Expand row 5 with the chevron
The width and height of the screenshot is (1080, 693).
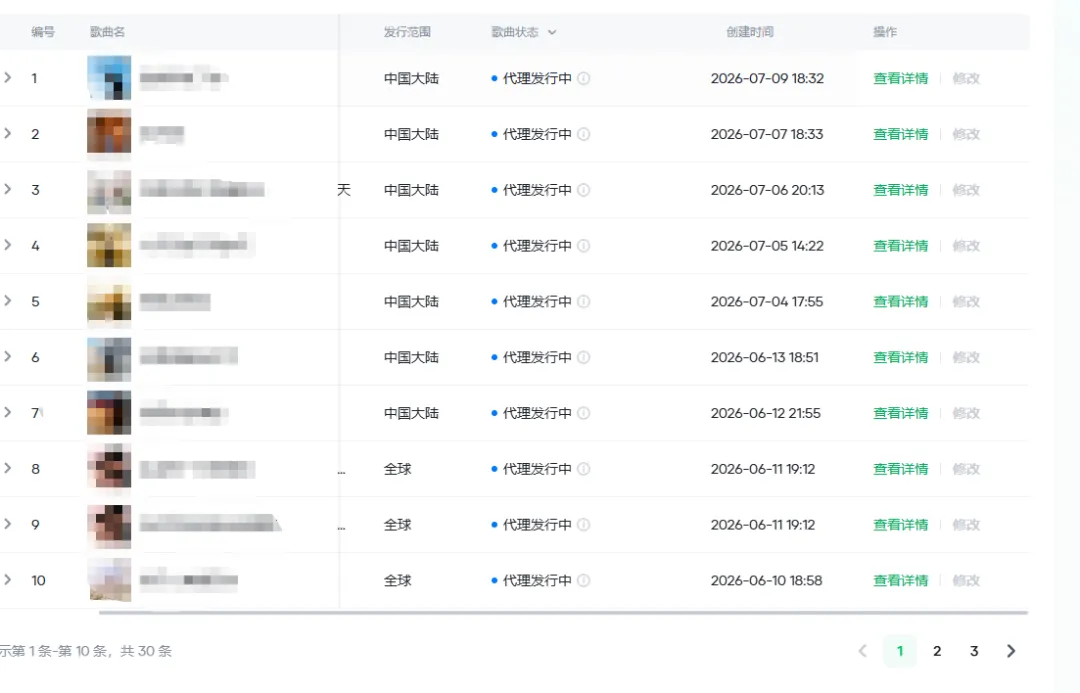coord(8,301)
